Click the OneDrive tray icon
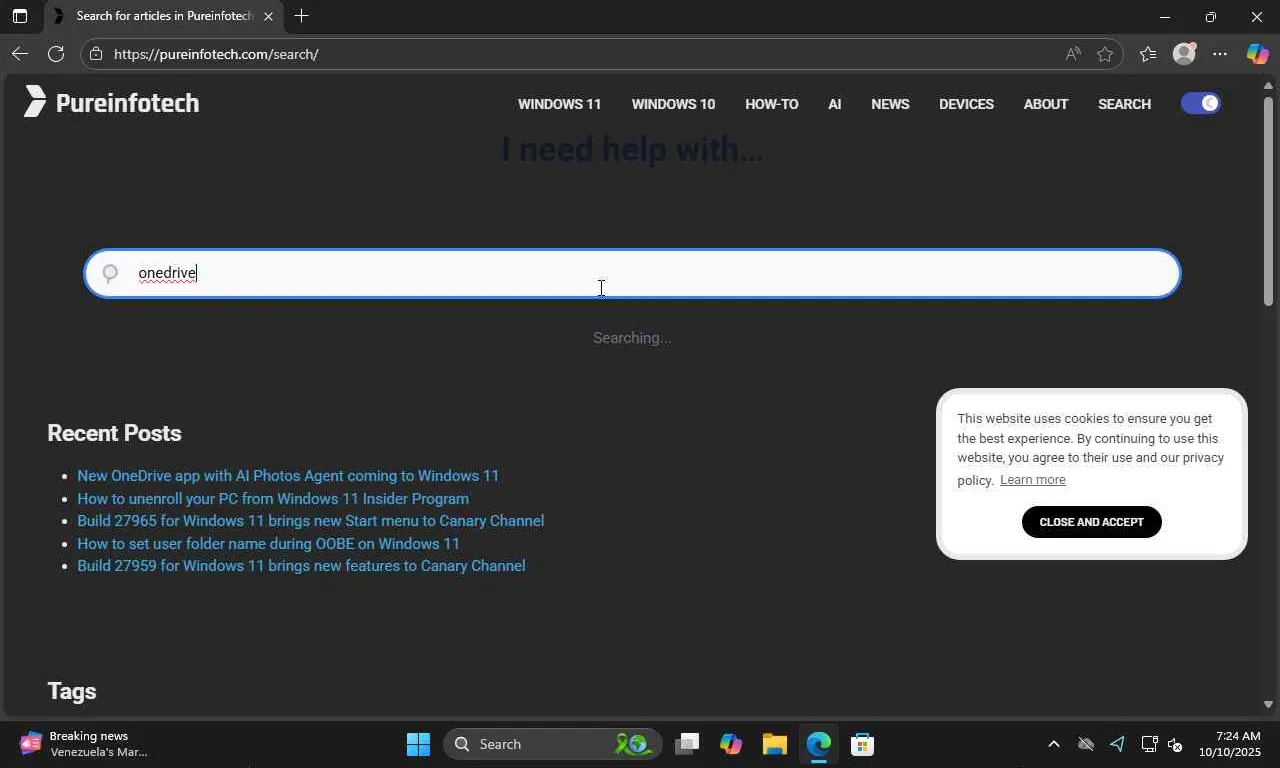Viewport: 1280px width, 768px height. click(x=1085, y=744)
